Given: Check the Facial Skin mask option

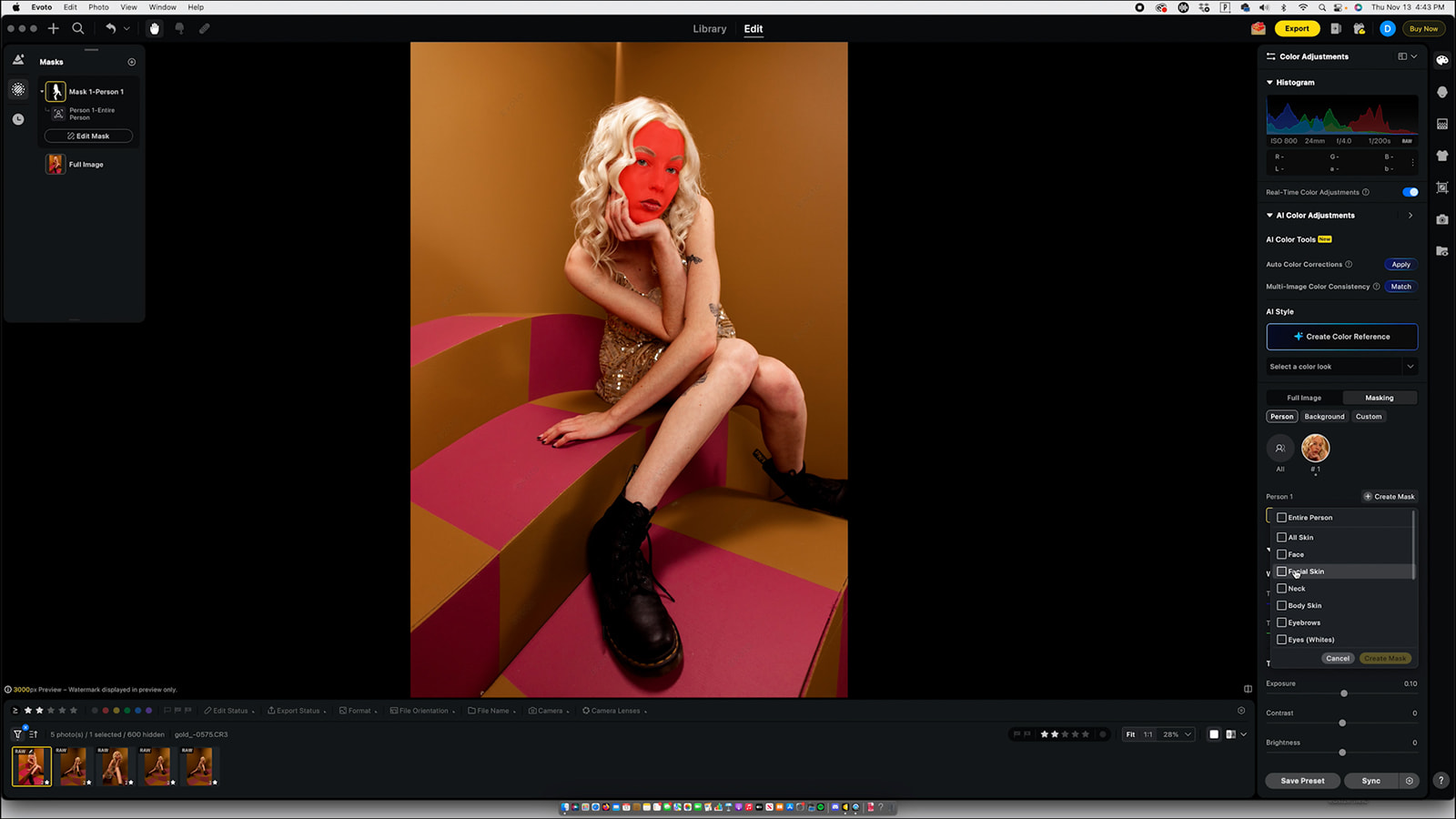Looking at the screenshot, I should click(x=1282, y=571).
